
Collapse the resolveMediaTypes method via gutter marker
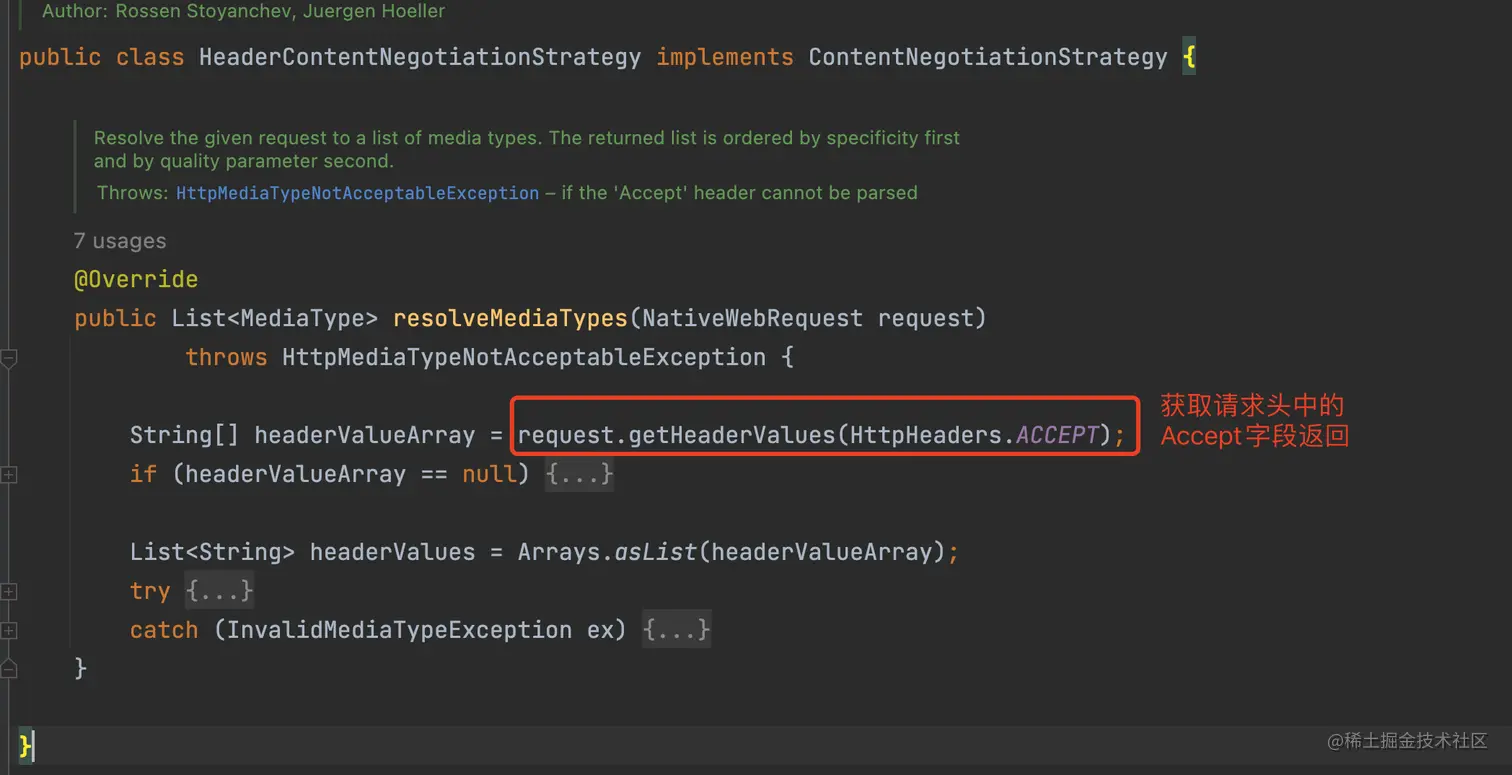[8, 359]
